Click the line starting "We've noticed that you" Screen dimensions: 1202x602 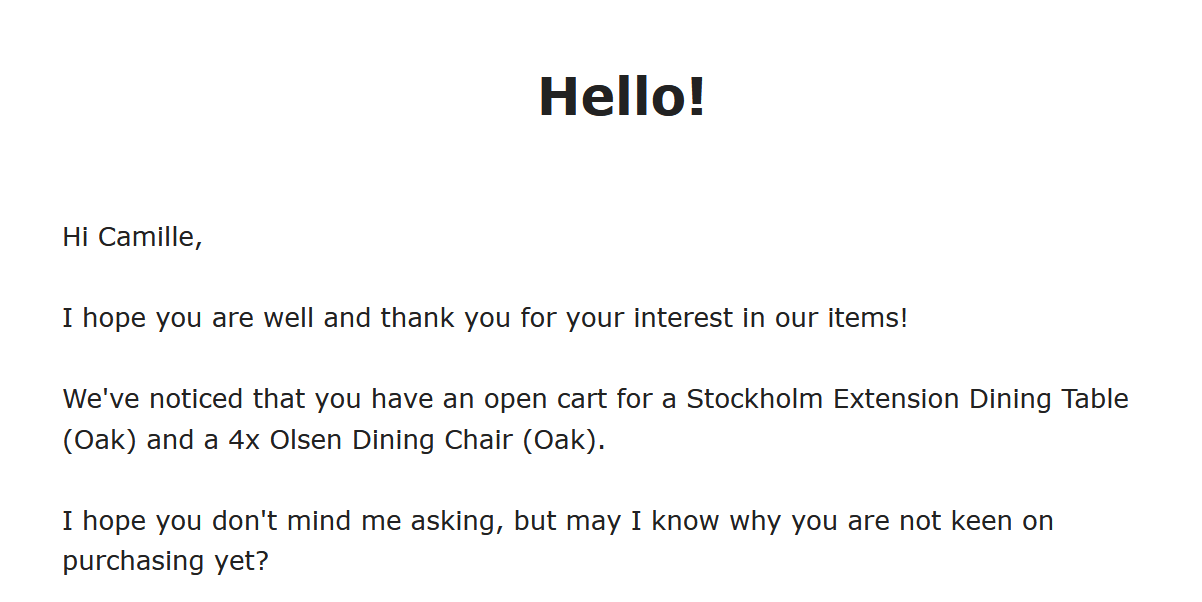[595, 400]
